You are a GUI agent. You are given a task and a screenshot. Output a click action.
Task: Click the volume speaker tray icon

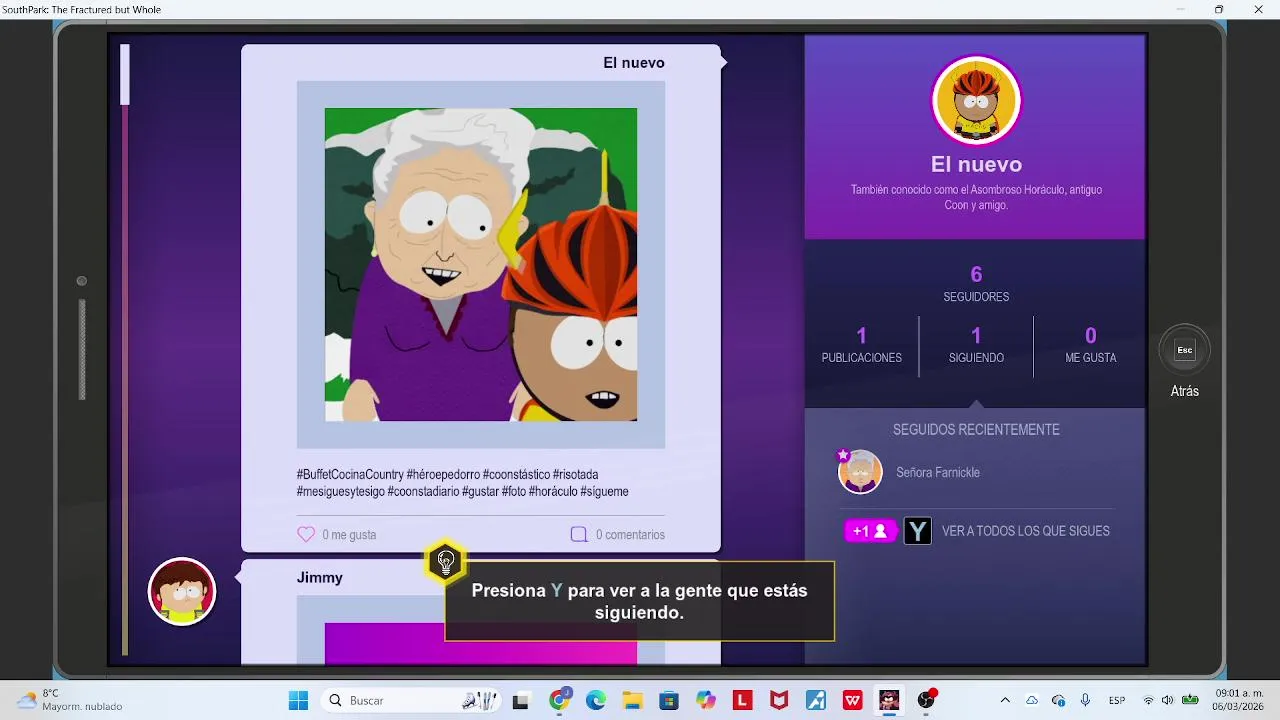pos(1167,700)
